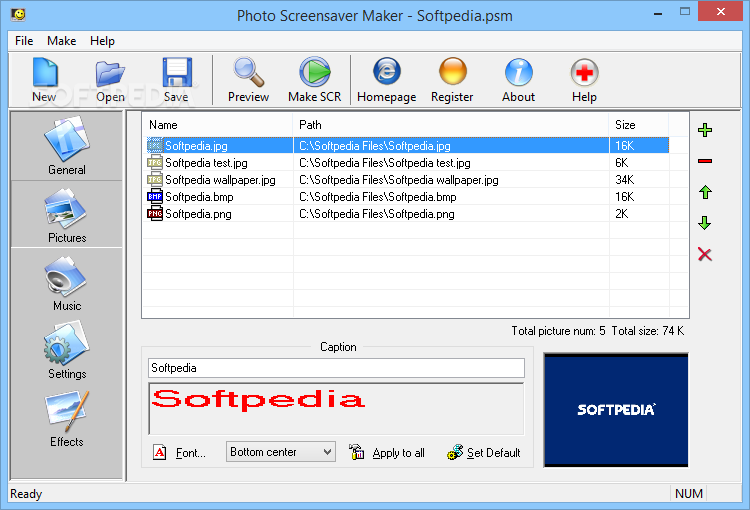Click the Apply to all button text
This screenshot has width=750, height=510.
[398, 453]
